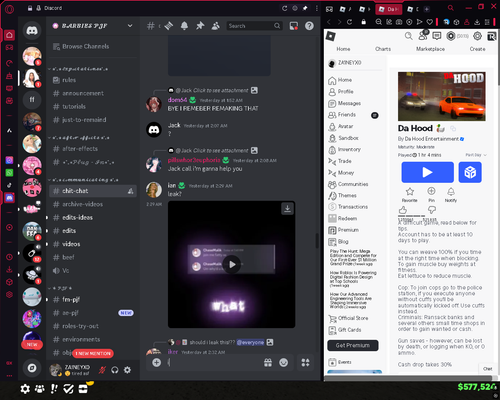Expand the edits-ideas channel threads
Screen dimensions: 500x400
47,217
